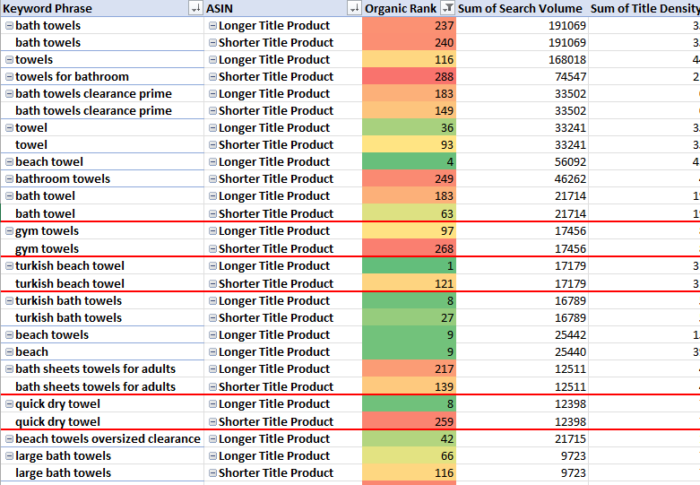Collapse the 'beach towels oversized clearance' group
Viewport: 700px width, 485px height.
coord(9,439)
